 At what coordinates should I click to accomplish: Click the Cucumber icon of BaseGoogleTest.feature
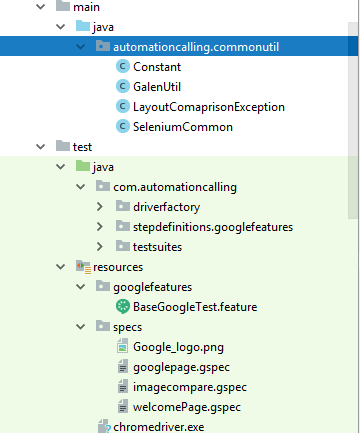click(123, 307)
